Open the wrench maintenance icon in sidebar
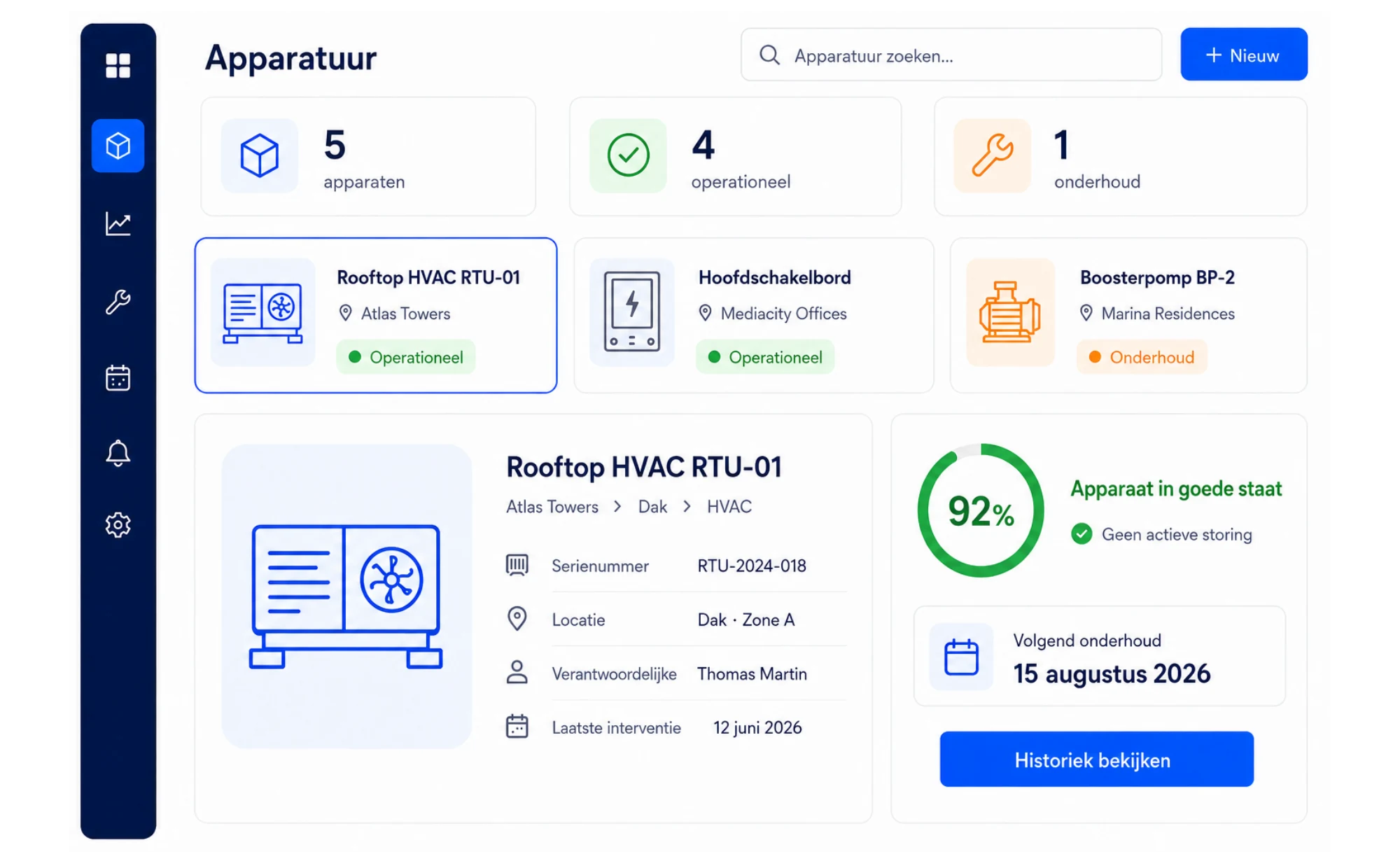 pyautogui.click(x=118, y=302)
